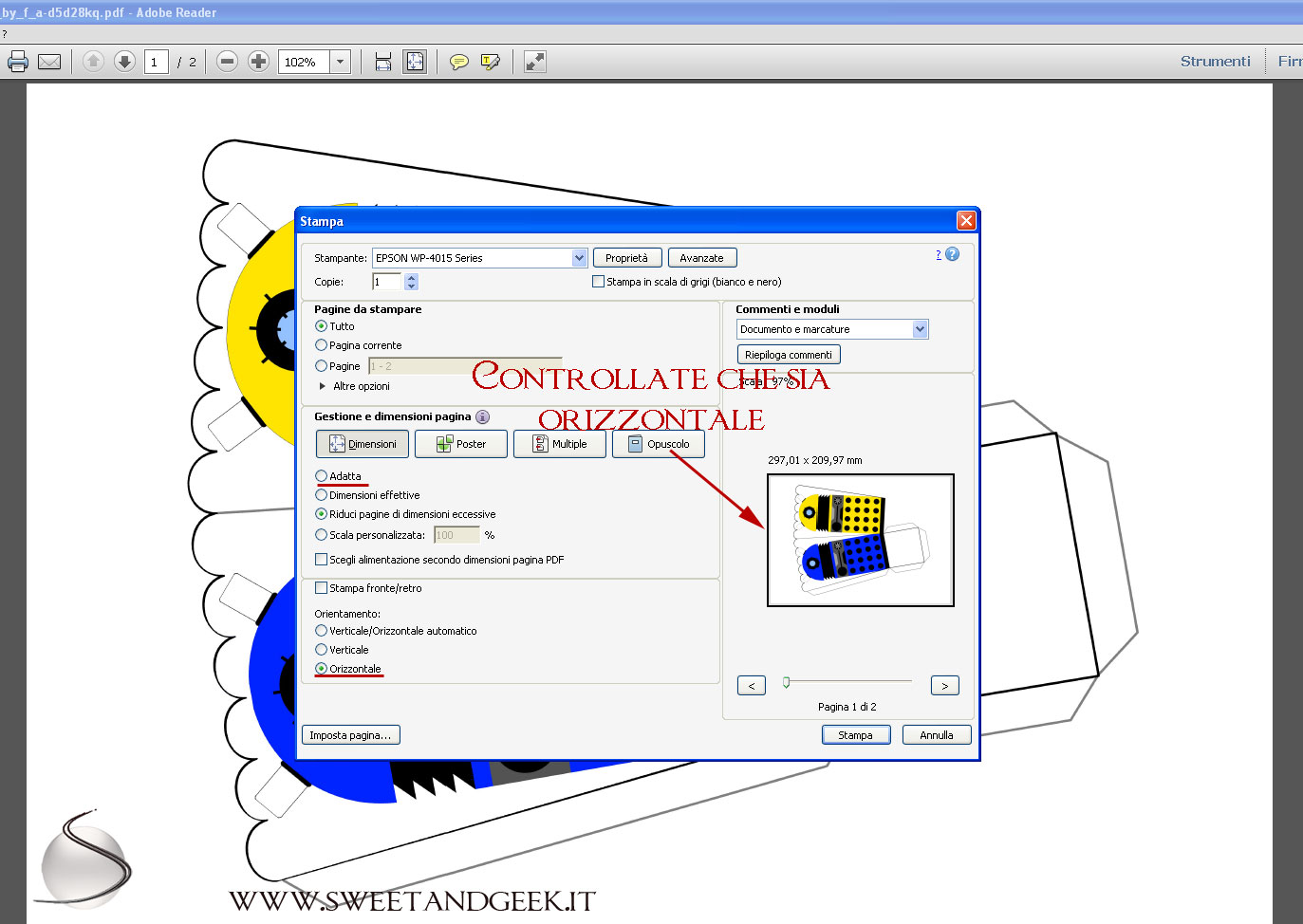
Task: Select the Poster sizing tab
Action: [x=461, y=444]
